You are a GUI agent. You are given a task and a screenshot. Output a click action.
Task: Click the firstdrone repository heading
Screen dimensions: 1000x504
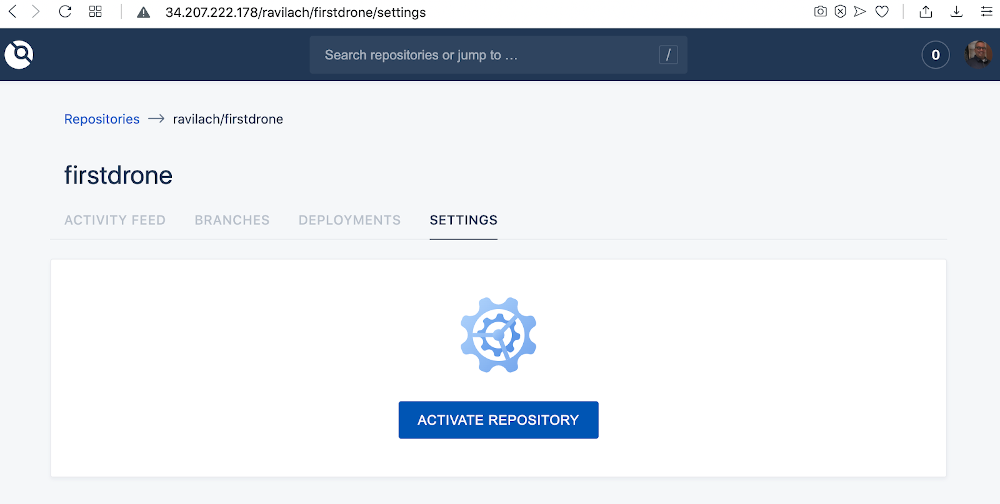click(x=118, y=175)
